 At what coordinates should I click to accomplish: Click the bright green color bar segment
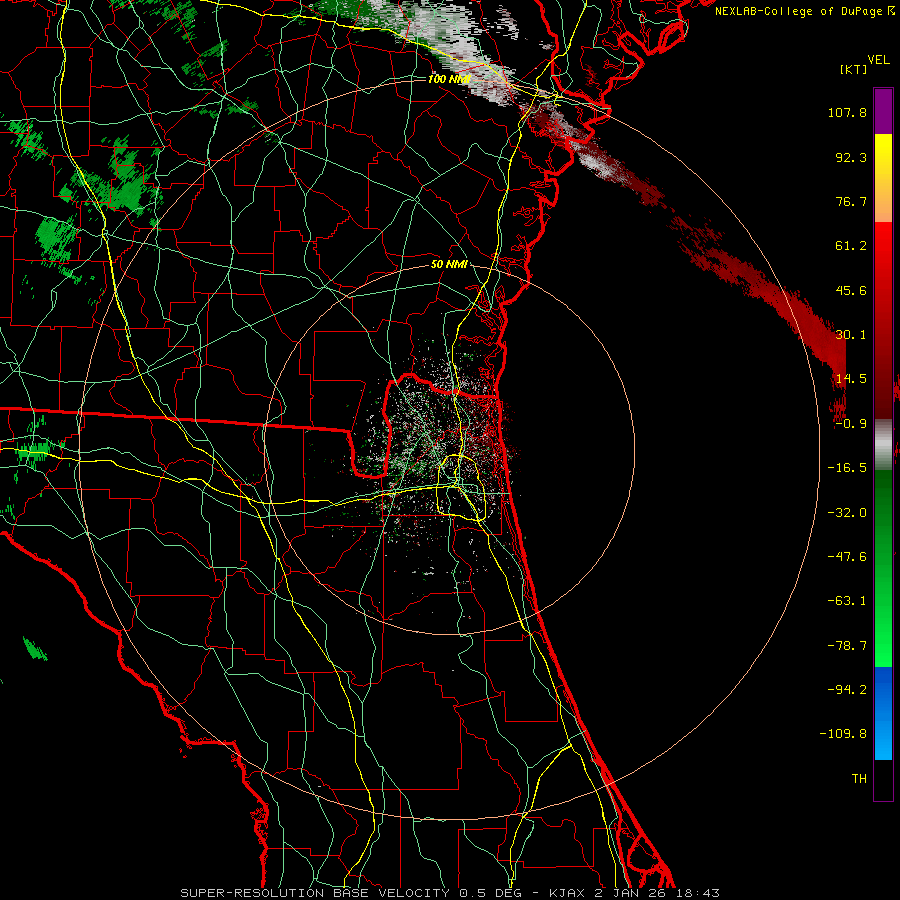click(883, 568)
